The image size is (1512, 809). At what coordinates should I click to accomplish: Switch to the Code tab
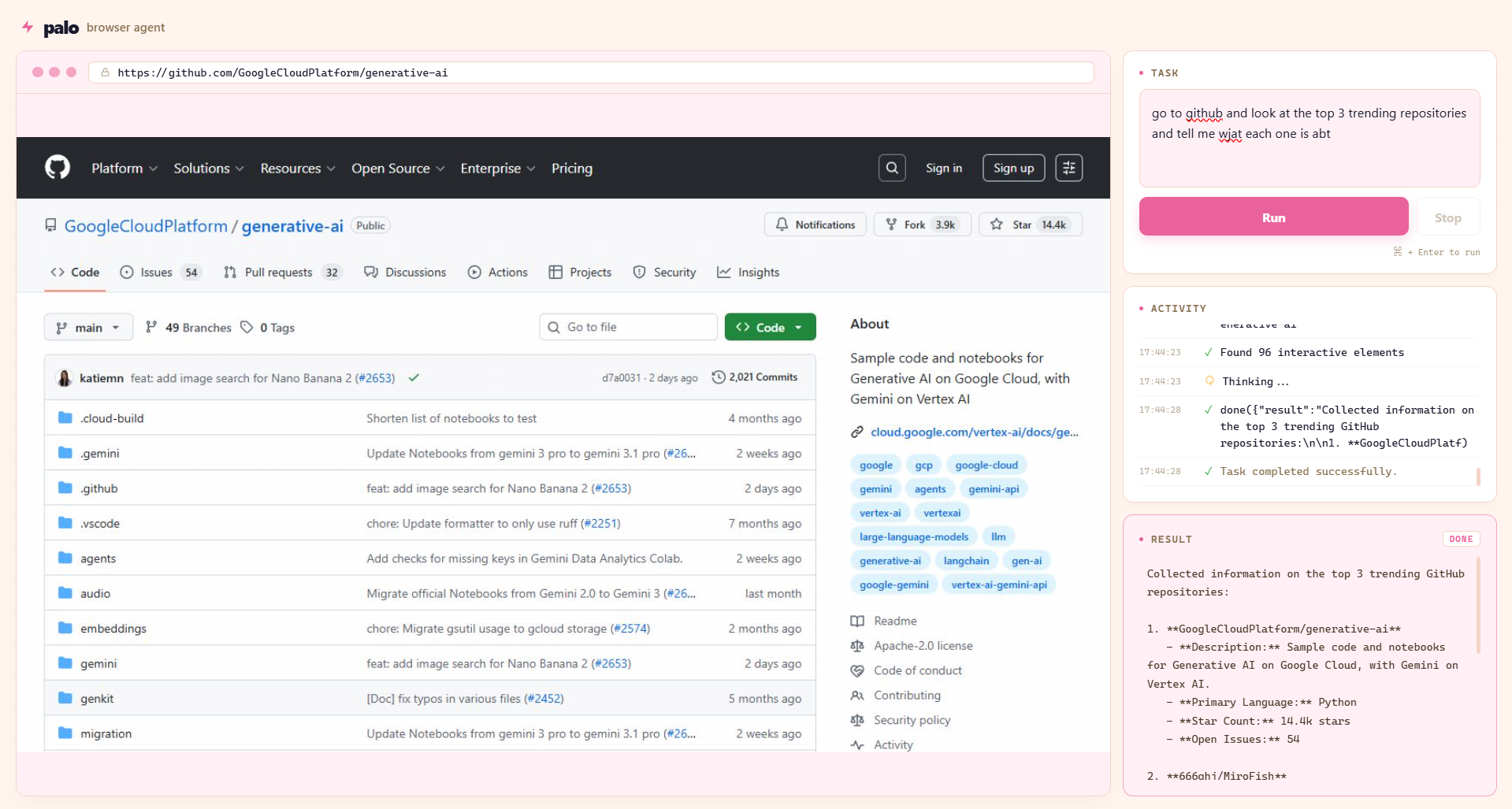click(75, 272)
